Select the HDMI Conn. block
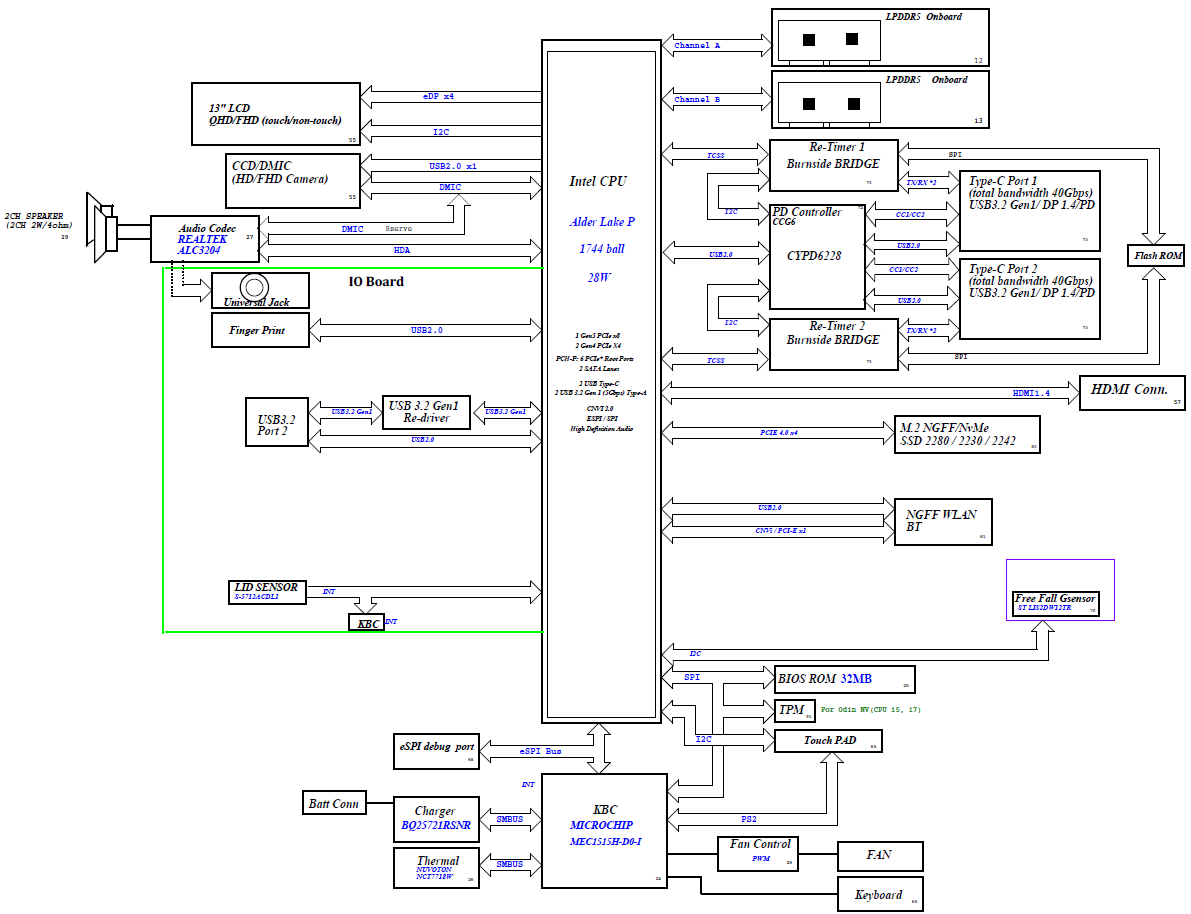This screenshot has width=1191, height=914. click(x=1132, y=392)
